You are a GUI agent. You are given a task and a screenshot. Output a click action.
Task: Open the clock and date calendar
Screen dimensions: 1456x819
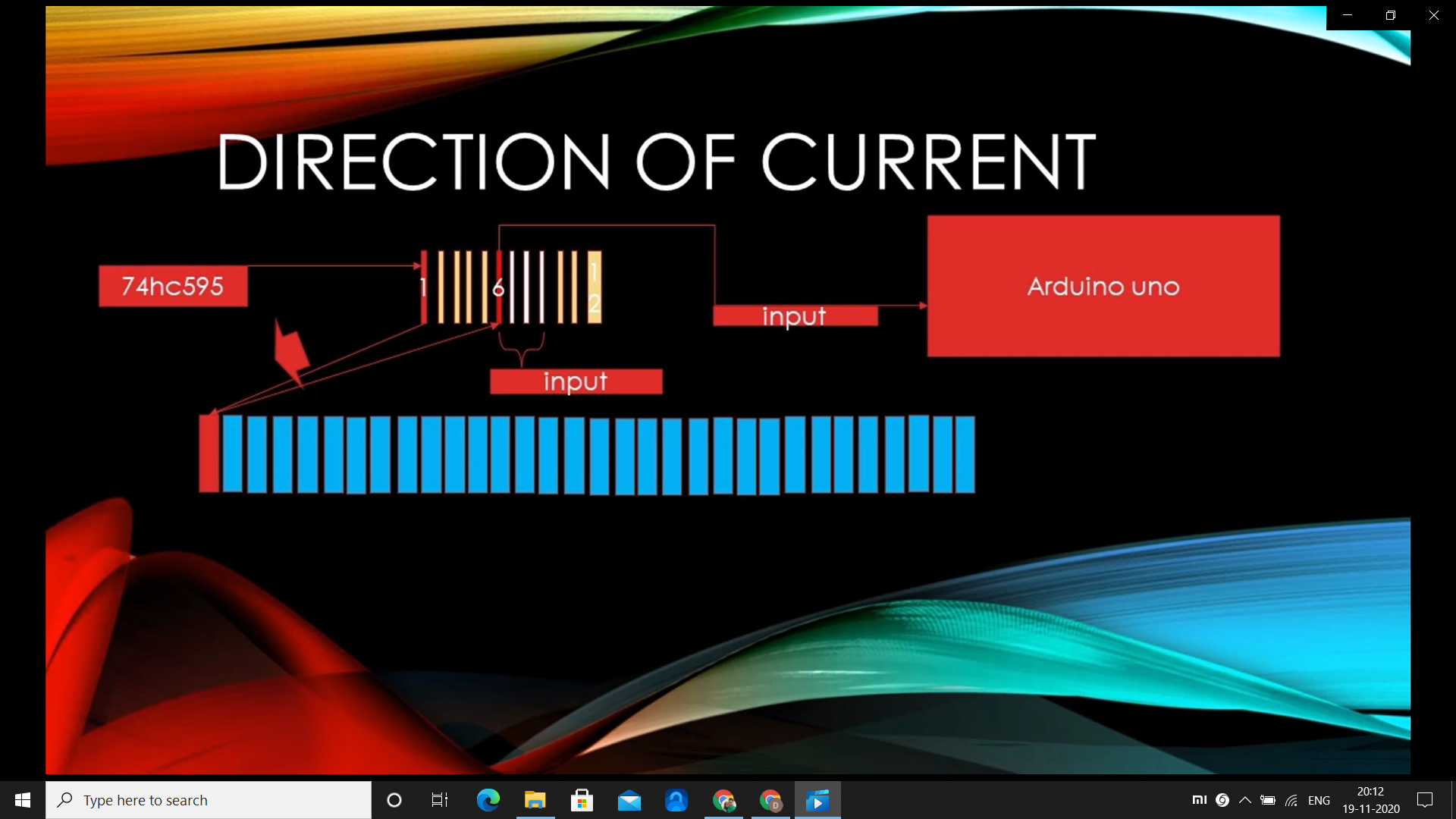[x=1370, y=800]
